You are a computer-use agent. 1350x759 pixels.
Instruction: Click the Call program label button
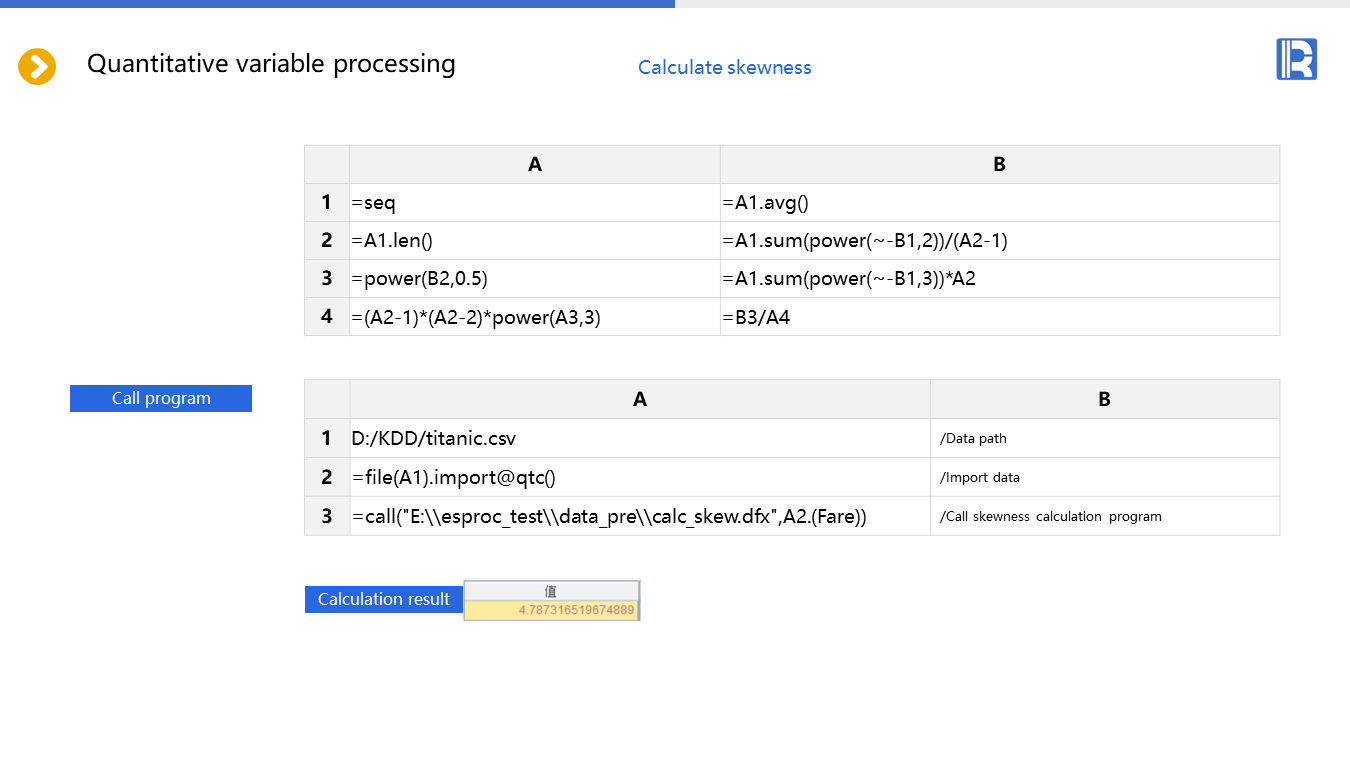point(161,398)
